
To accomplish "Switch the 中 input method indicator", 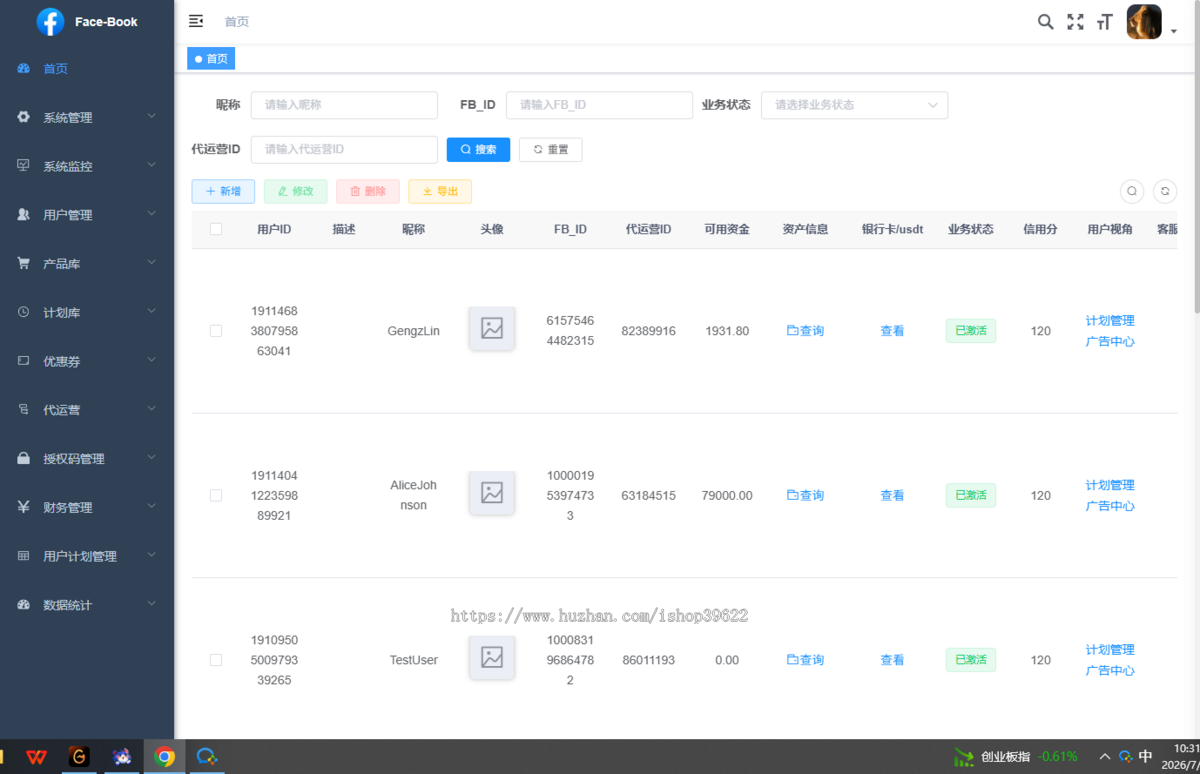I will (x=1146, y=757).
